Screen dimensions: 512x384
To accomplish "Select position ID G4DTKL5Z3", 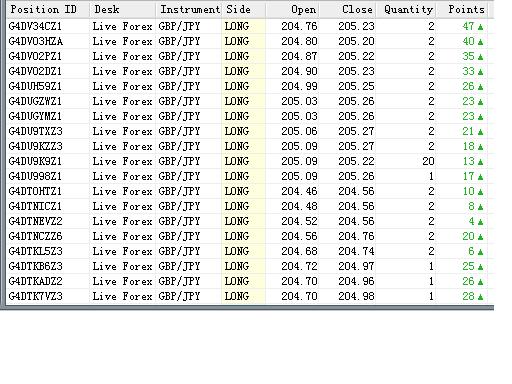I will [35, 251].
